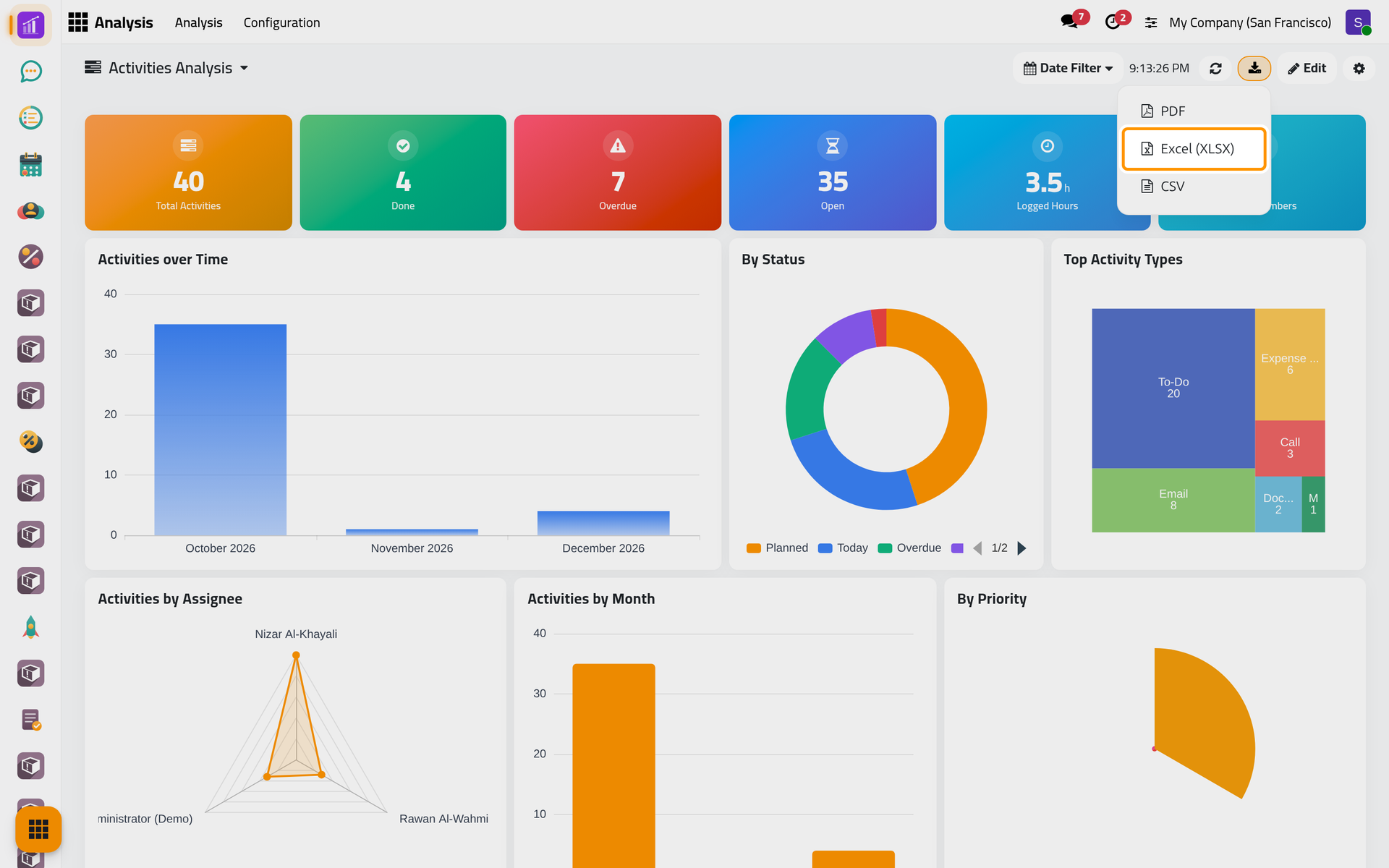
Task: Open the rocket app icon in sidebar
Action: [30, 627]
